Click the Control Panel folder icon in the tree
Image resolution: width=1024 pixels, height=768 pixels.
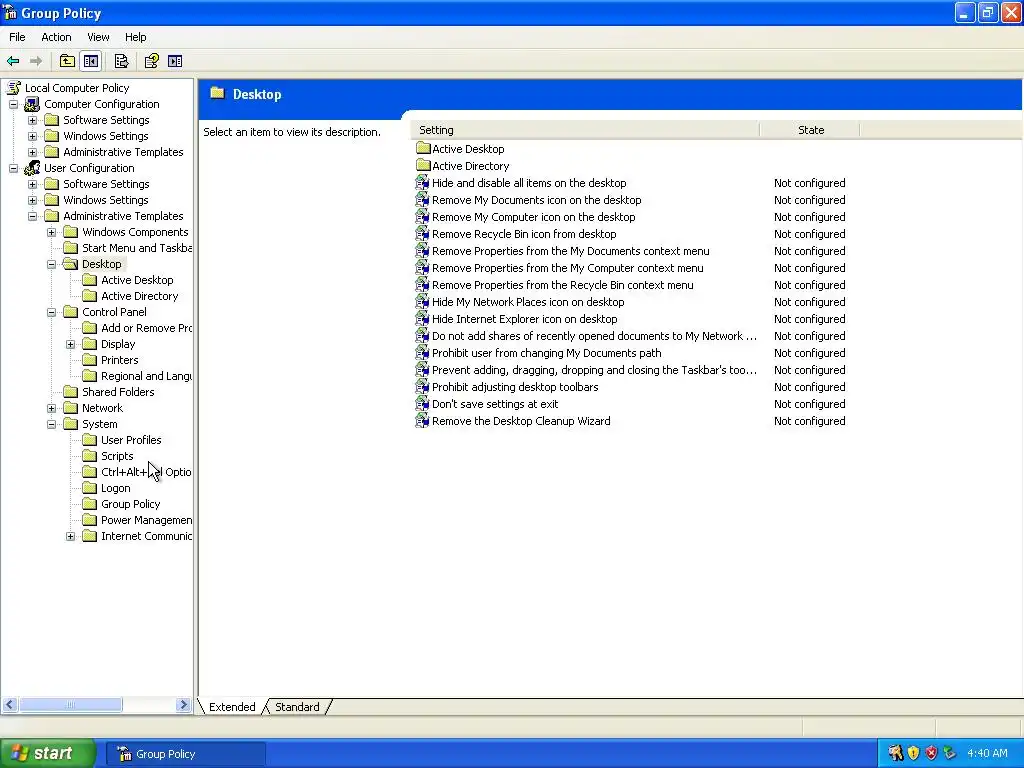click(71, 312)
